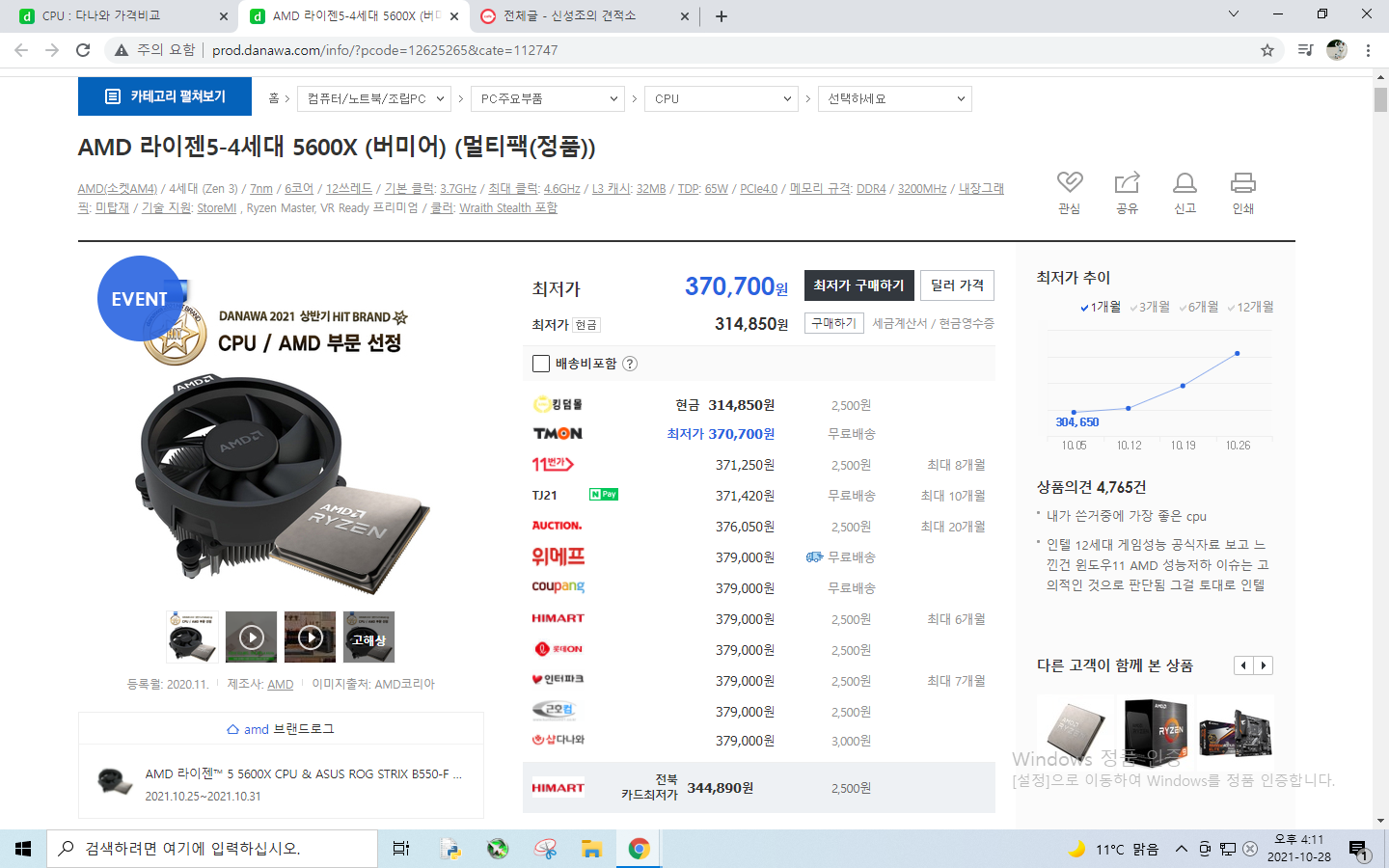
Task: Reload the page in Chrome
Action: tap(83, 50)
